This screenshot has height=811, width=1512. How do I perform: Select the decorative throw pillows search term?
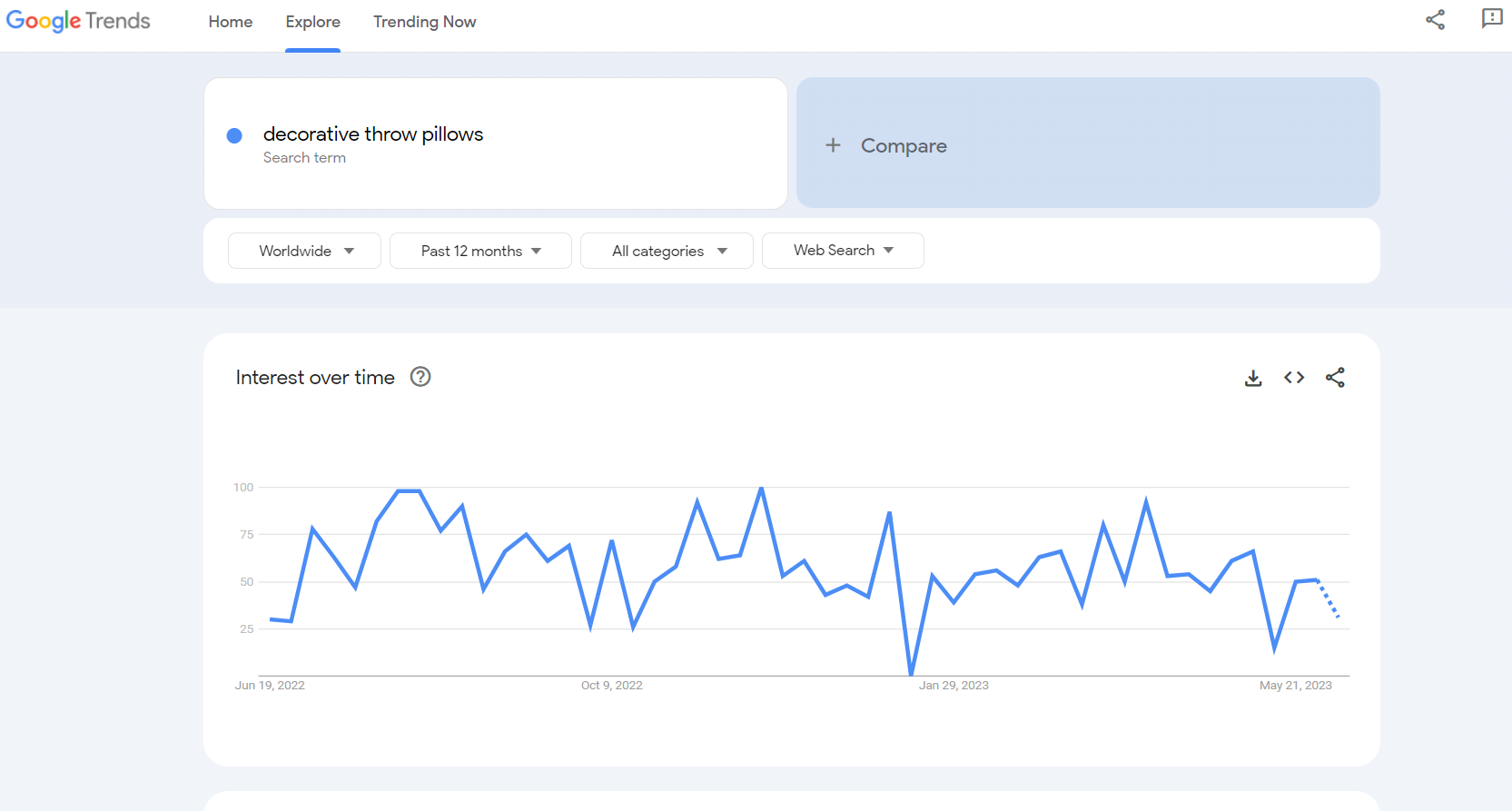pos(373,134)
